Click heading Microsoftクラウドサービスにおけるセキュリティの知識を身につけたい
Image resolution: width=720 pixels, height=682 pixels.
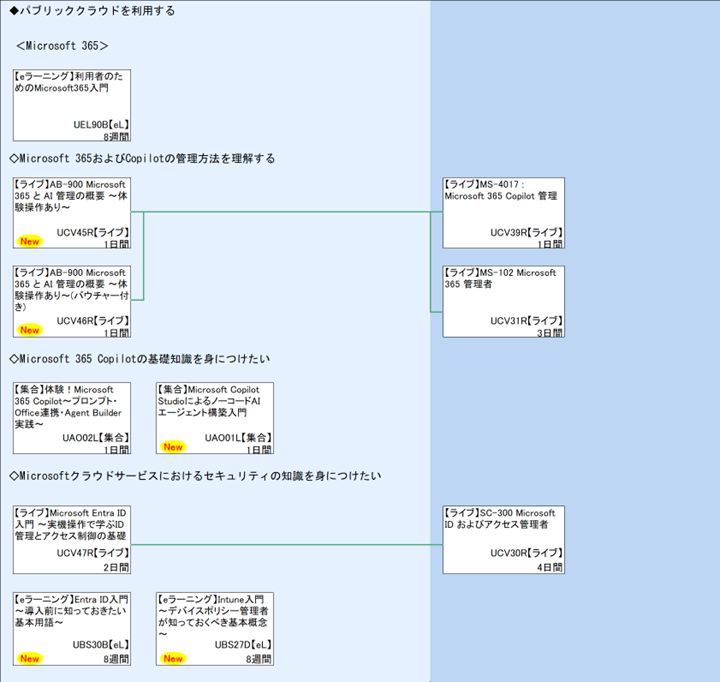(195, 476)
